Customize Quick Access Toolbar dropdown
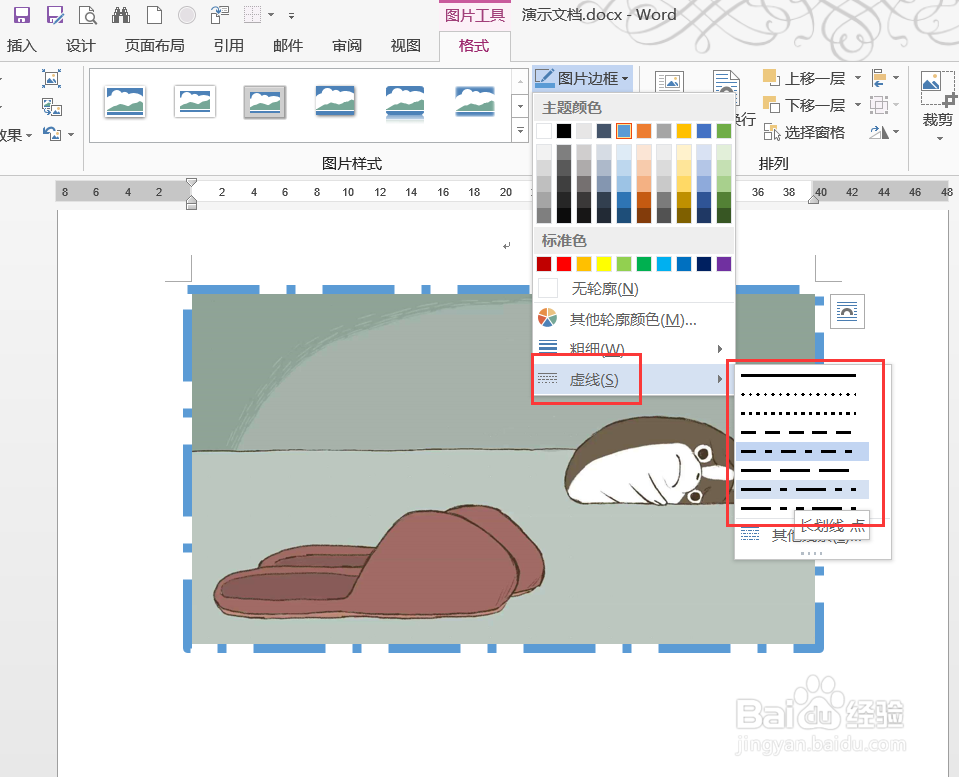 pos(292,15)
